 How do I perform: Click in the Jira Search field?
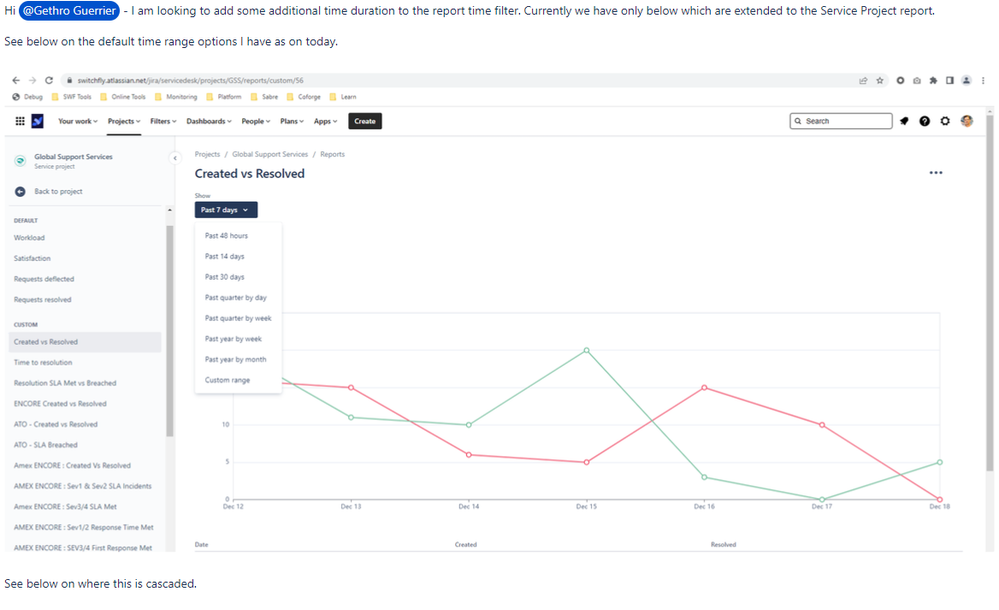coord(841,121)
